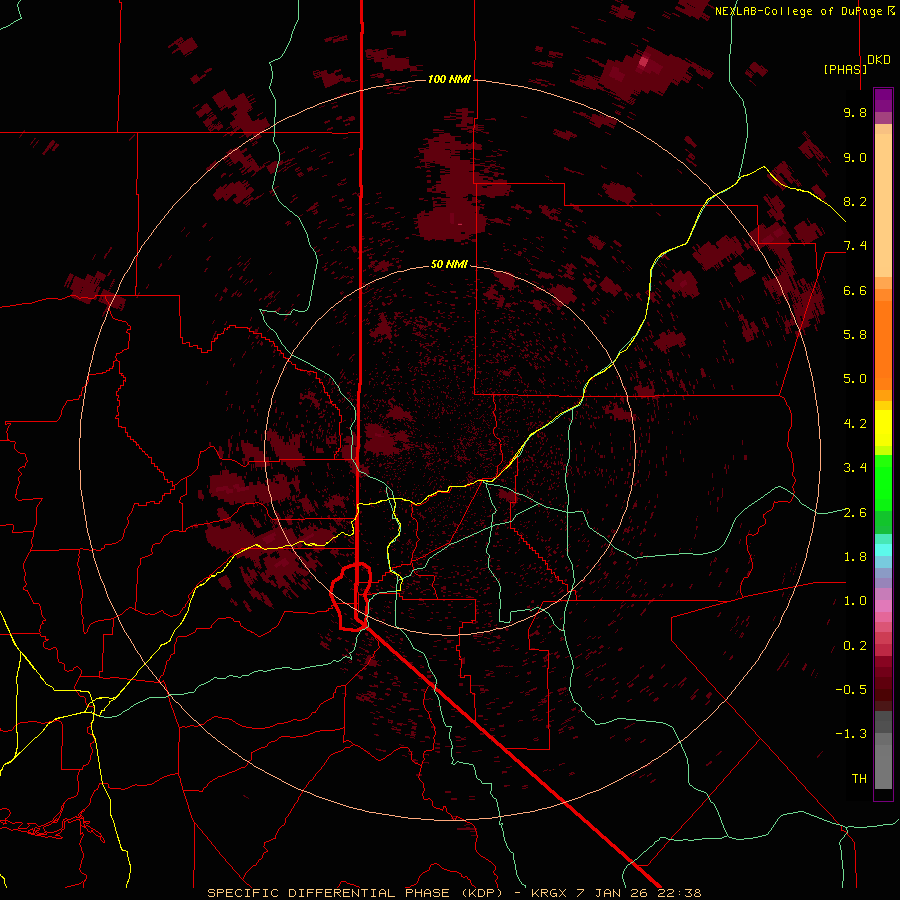Click the 7.4 value on the color scale

(x=855, y=246)
